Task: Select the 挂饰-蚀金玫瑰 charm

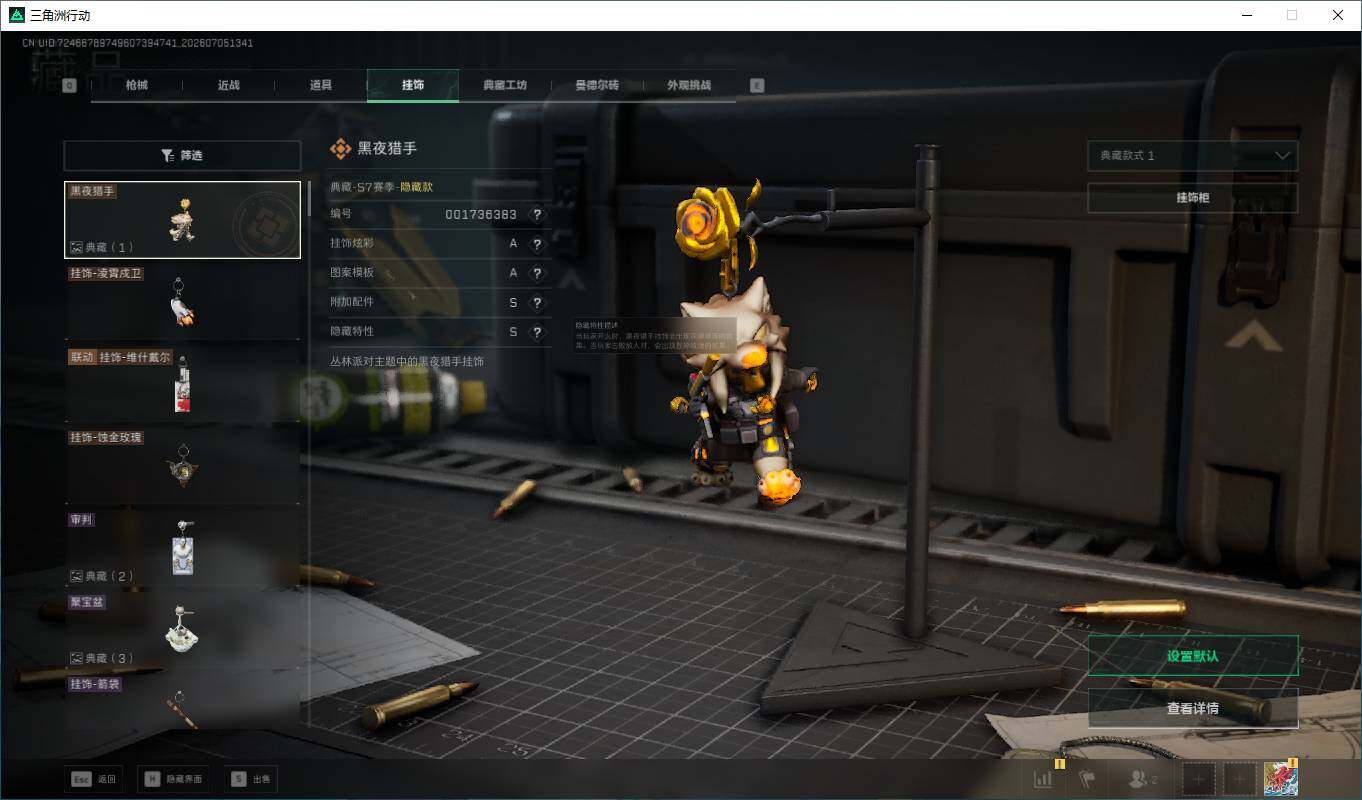Action: pyautogui.click(x=182, y=466)
